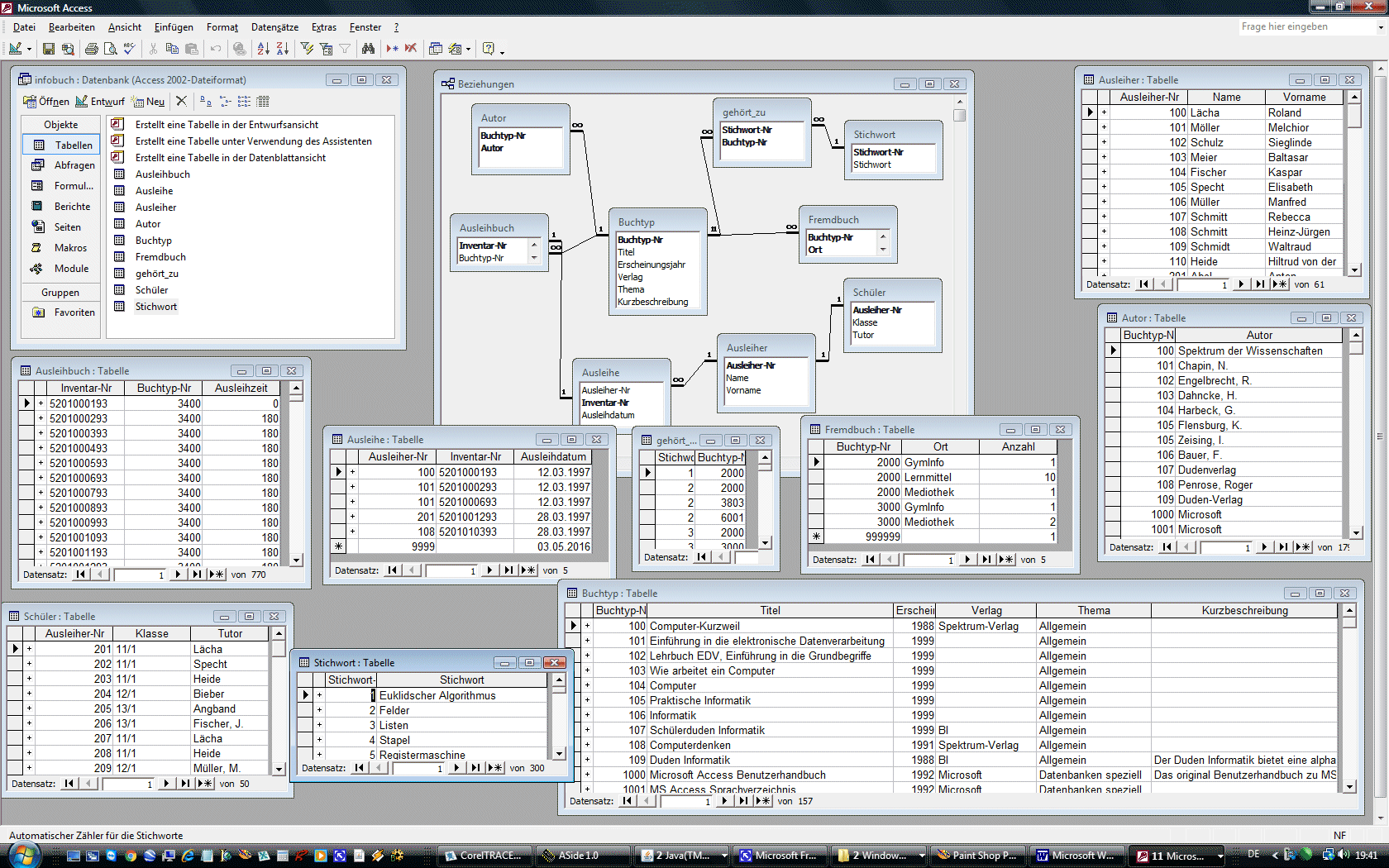Click the Delete Record toolbar icon
Viewport: 1389px width, 868px height.
coord(411,49)
